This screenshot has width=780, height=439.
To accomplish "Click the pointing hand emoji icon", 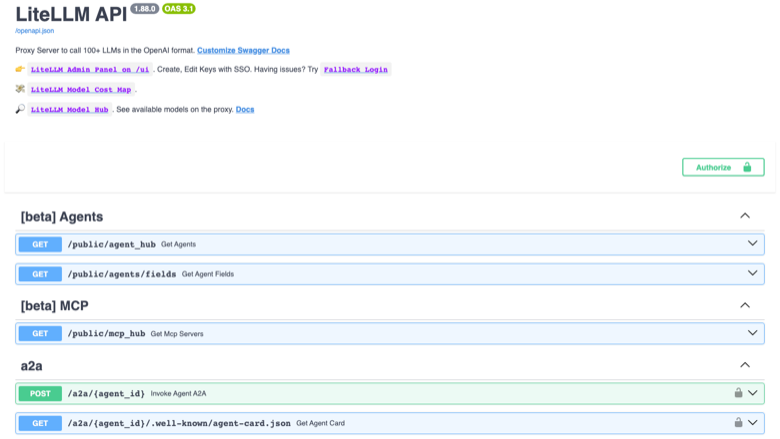I will [x=20, y=69].
